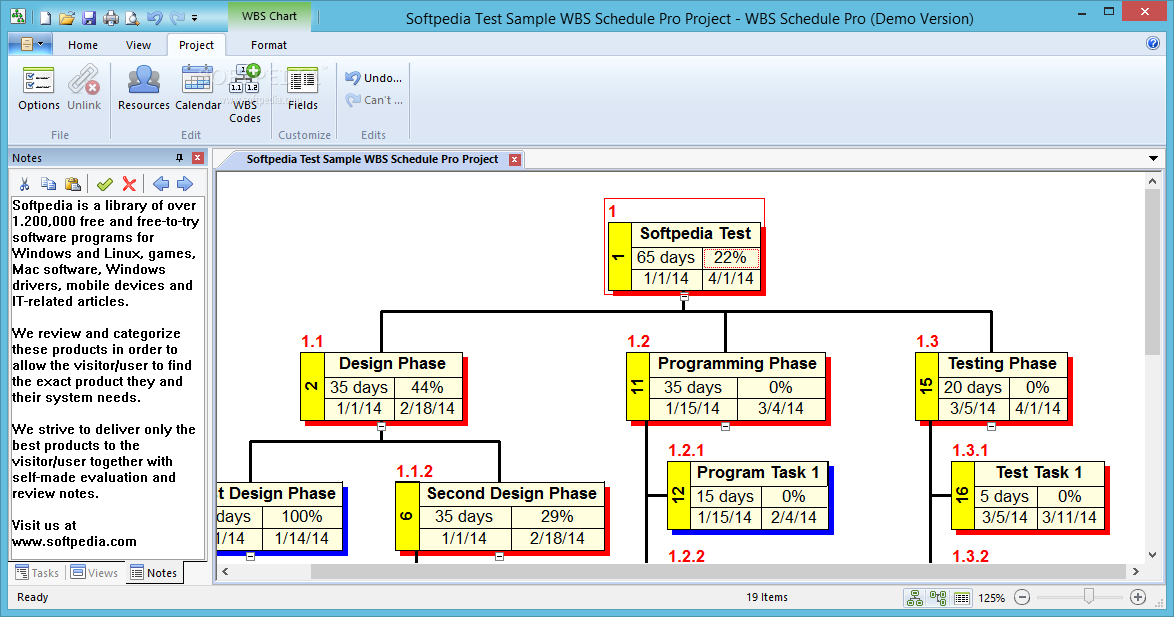Select the Programming Phase box title
This screenshot has height=617, width=1174.
point(737,364)
